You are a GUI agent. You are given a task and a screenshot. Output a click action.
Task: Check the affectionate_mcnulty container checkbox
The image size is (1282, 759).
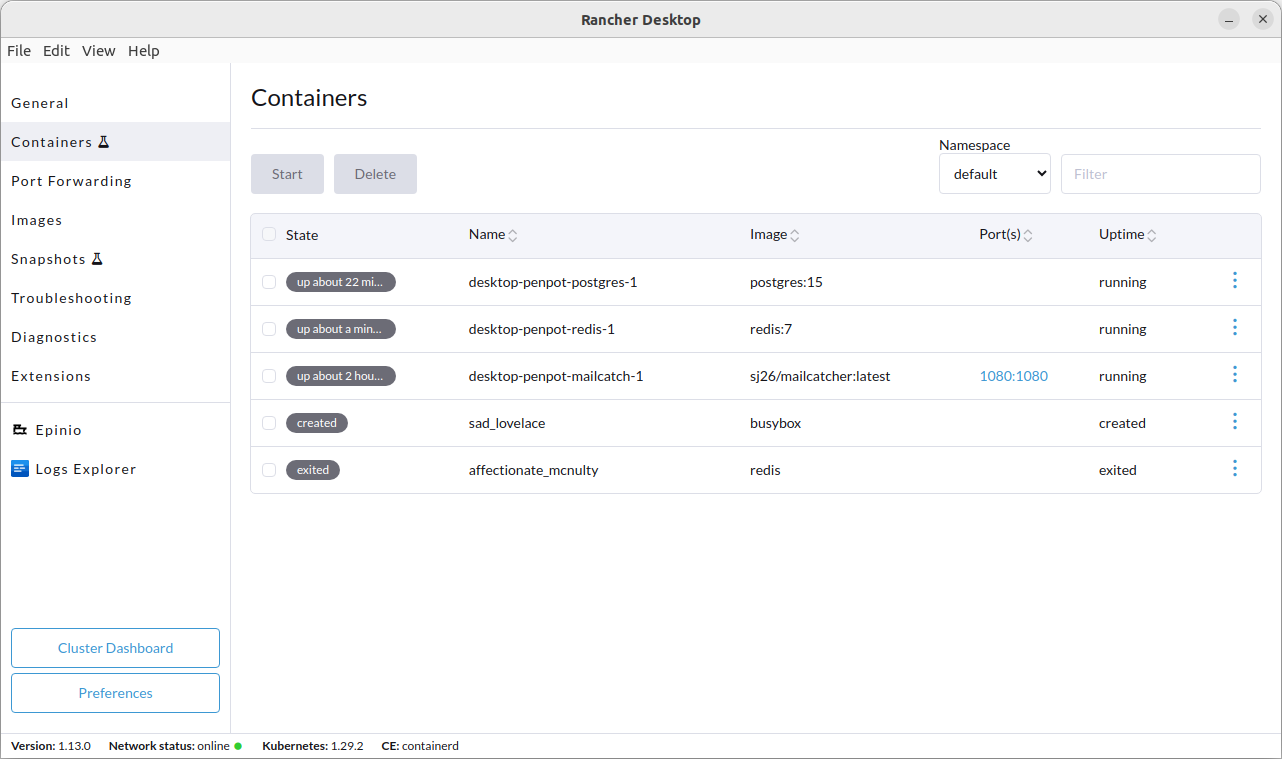(x=269, y=470)
